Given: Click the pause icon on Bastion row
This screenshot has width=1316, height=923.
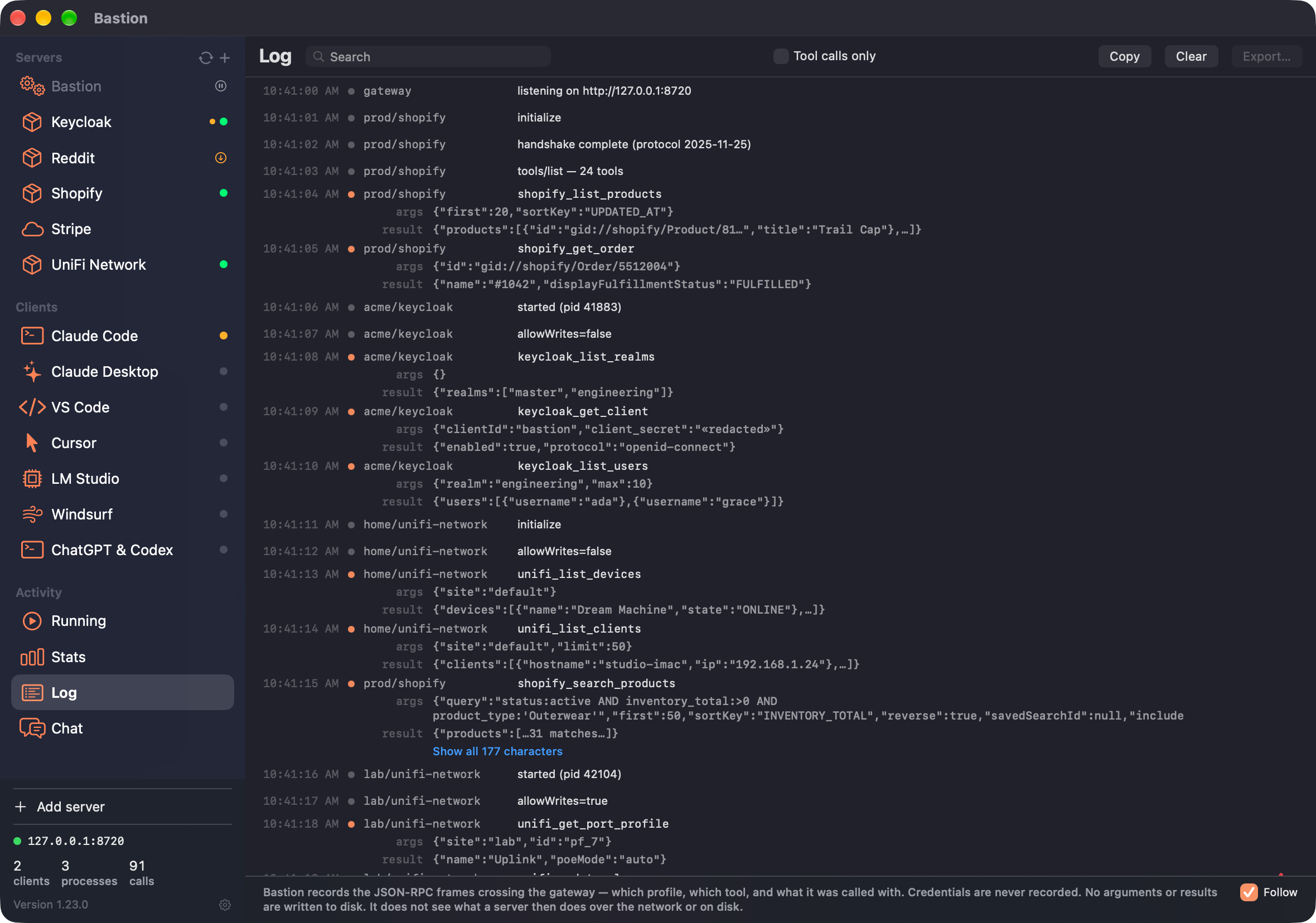Looking at the screenshot, I should click(x=221, y=86).
